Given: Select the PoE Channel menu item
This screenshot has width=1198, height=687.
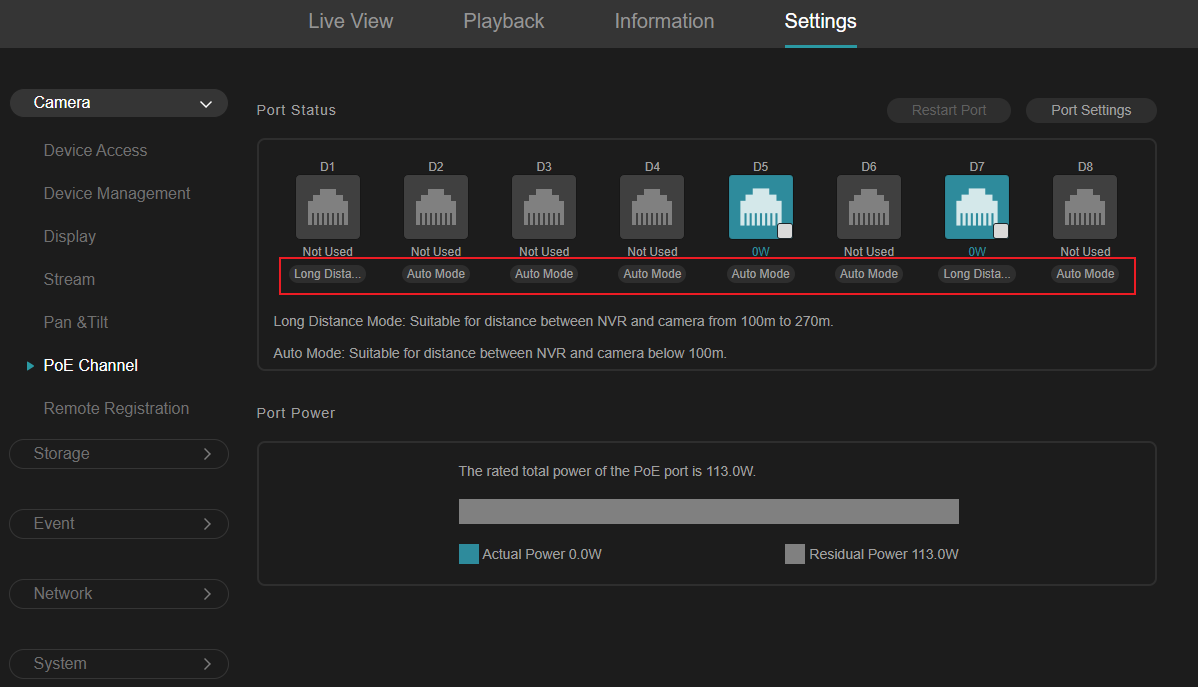Looking at the screenshot, I should click(90, 365).
